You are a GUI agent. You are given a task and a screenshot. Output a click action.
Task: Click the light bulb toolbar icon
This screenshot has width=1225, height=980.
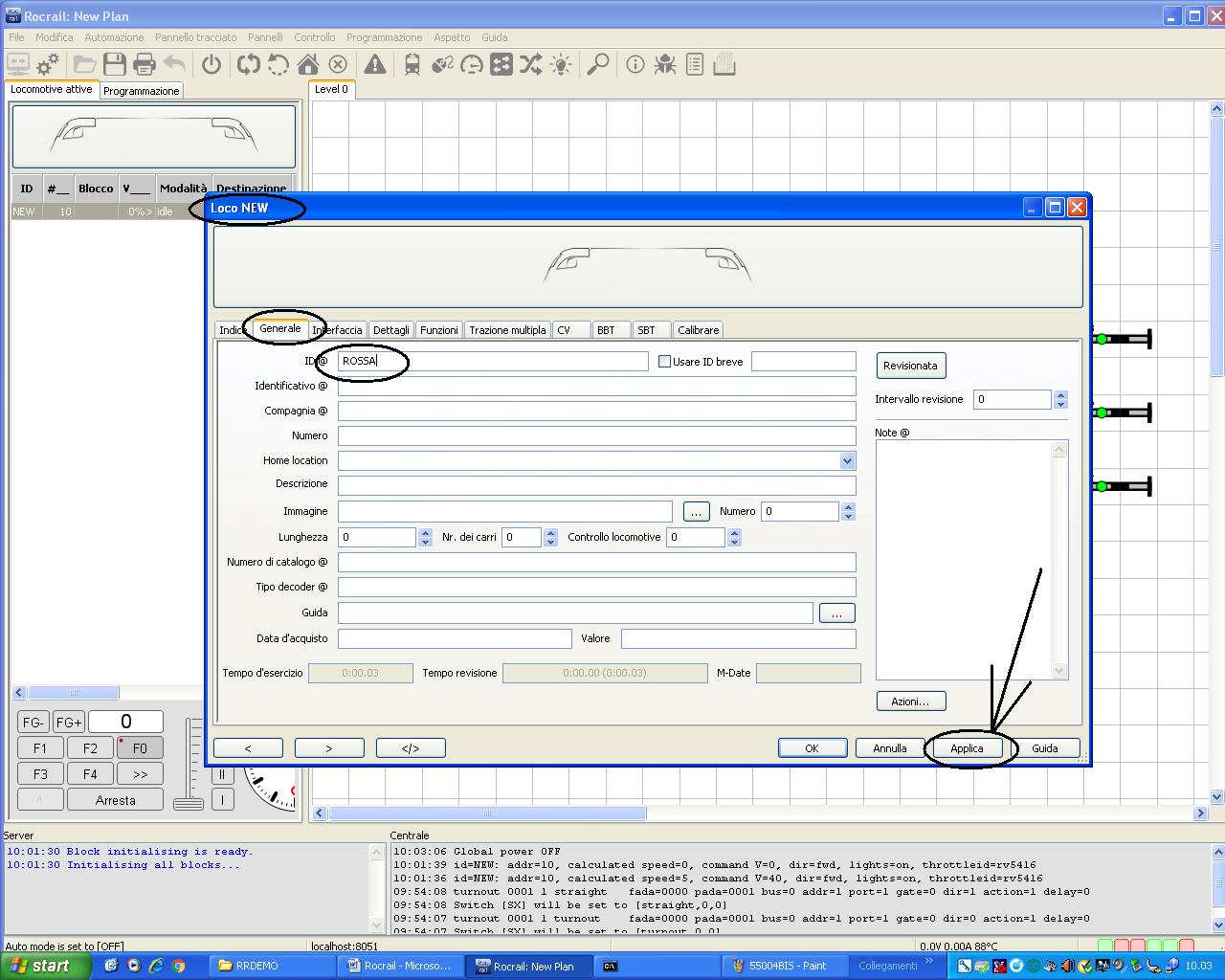point(561,64)
